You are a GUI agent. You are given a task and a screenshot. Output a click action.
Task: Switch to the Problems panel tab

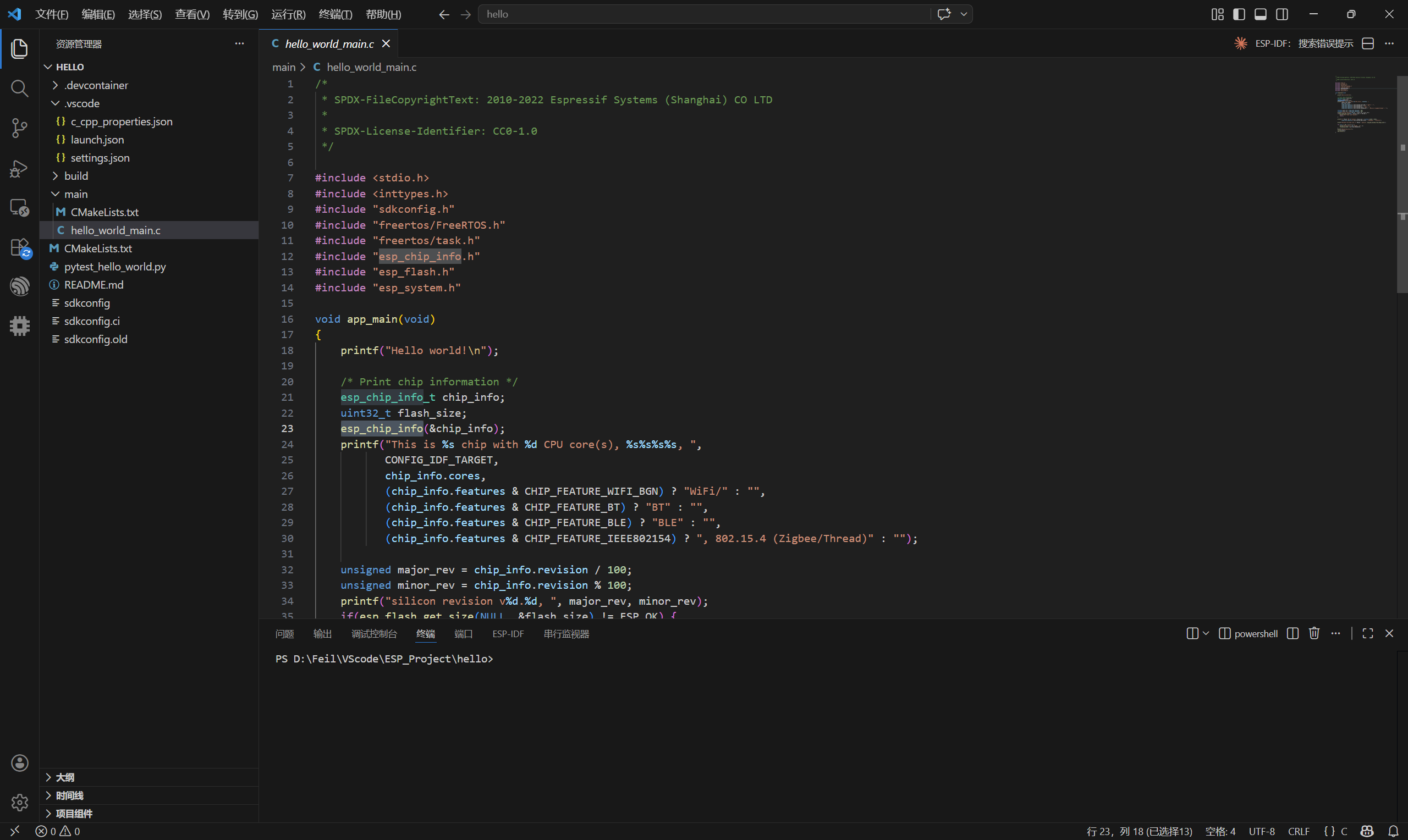285,633
